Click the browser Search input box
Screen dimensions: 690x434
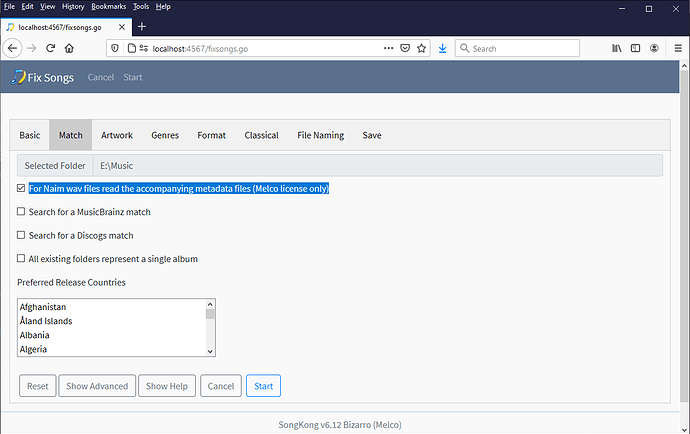517,48
